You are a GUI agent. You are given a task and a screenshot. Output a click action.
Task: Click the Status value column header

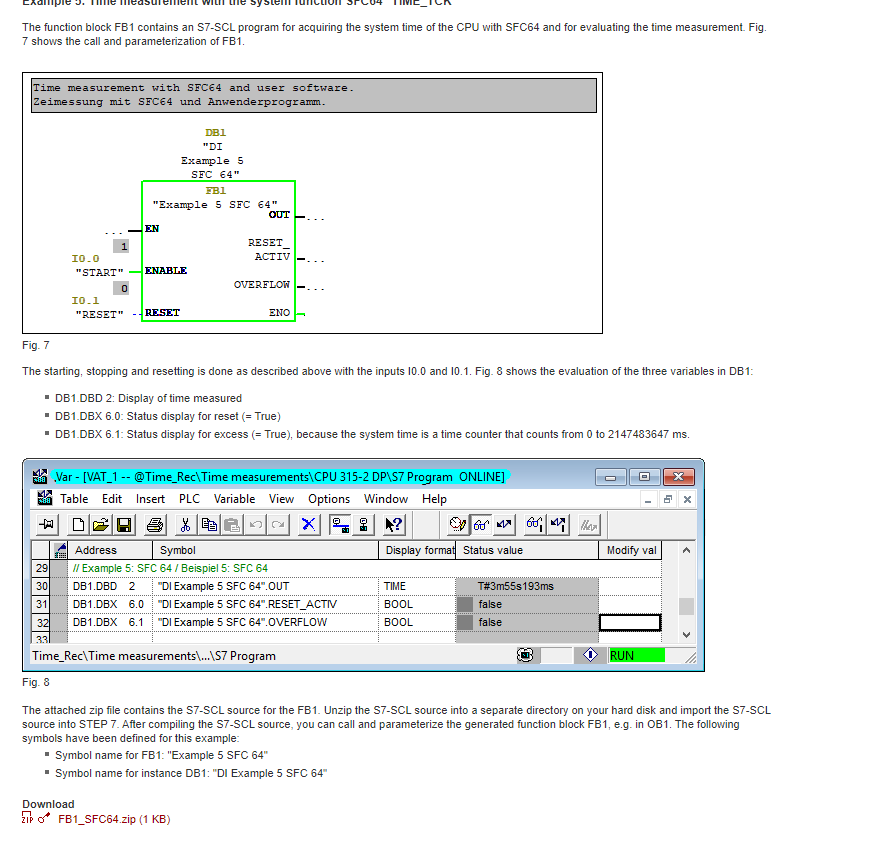click(x=526, y=550)
